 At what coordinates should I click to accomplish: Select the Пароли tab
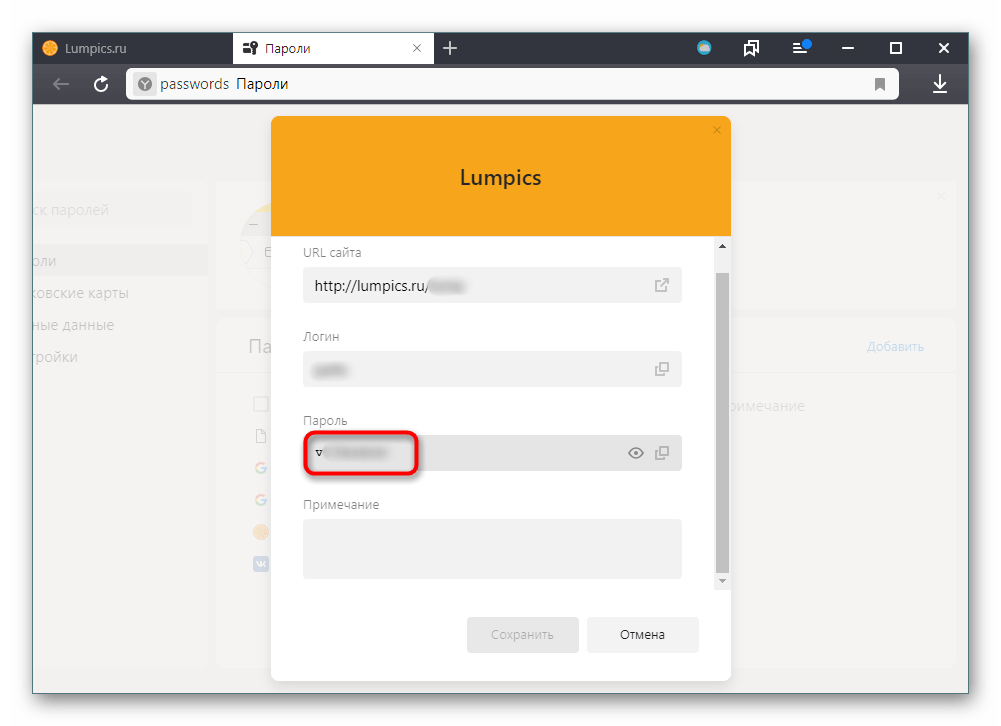click(330, 48)
